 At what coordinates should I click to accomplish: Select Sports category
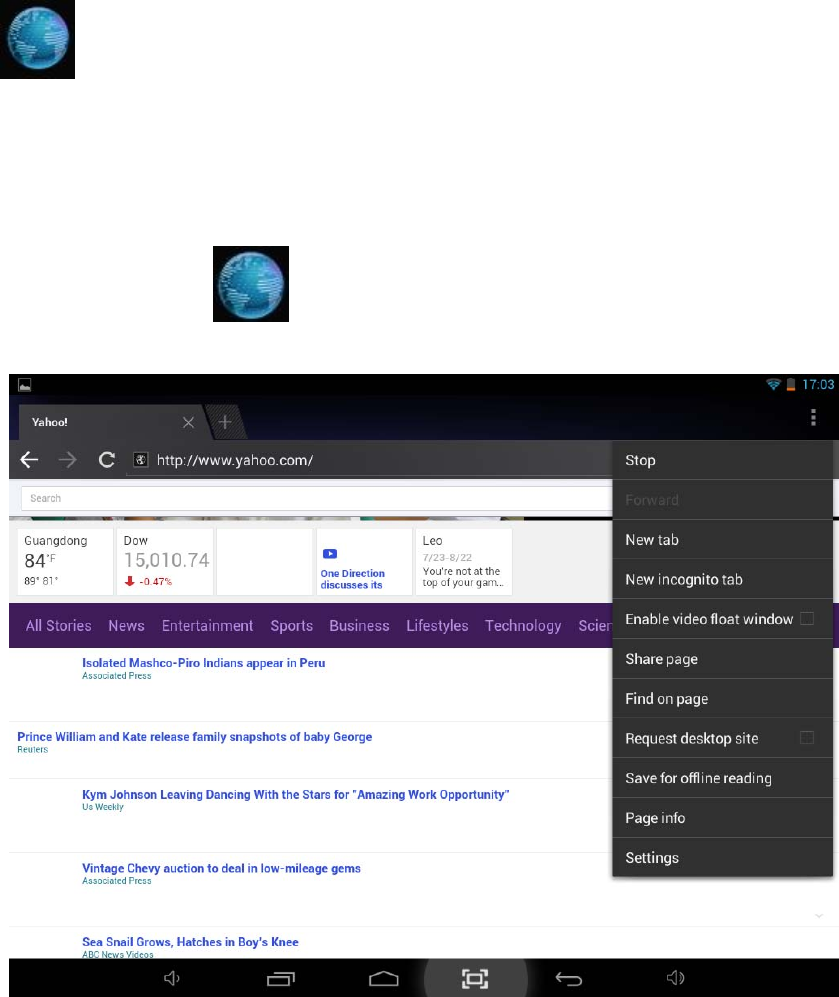292,626
